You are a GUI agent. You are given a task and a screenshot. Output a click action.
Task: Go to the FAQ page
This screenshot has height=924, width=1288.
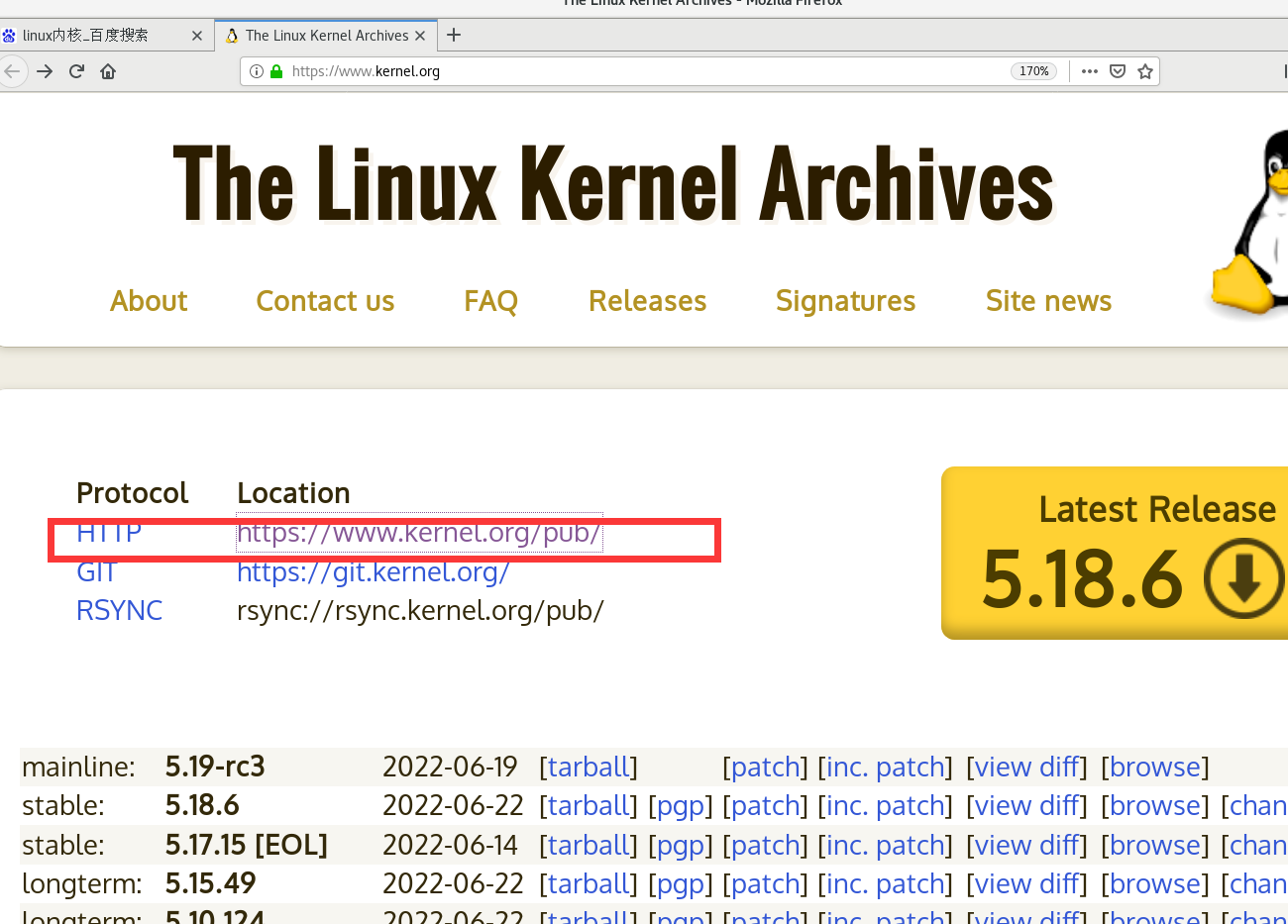(x=491, y=301)
